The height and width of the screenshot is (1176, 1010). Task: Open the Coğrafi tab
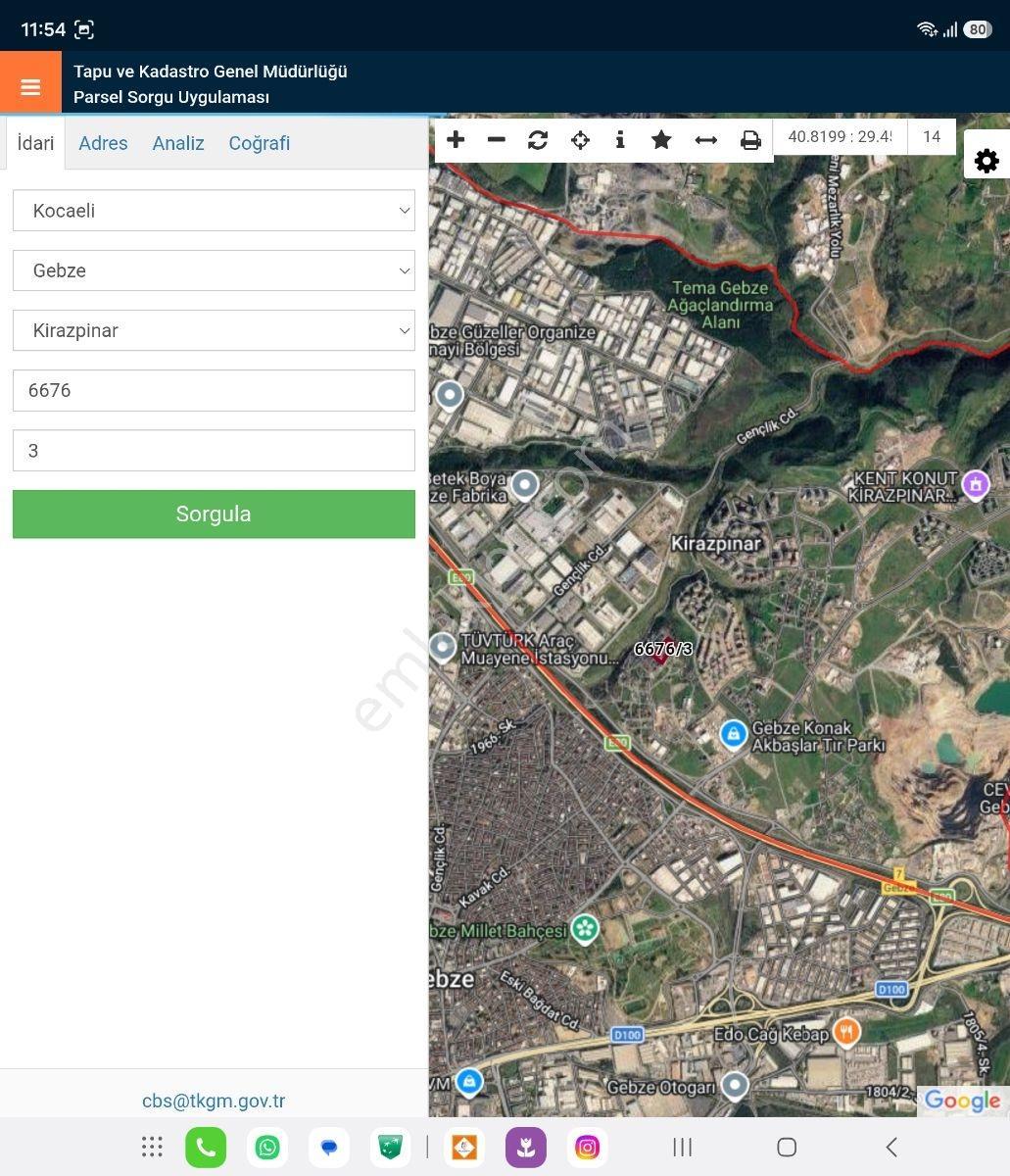coord(260,143)
